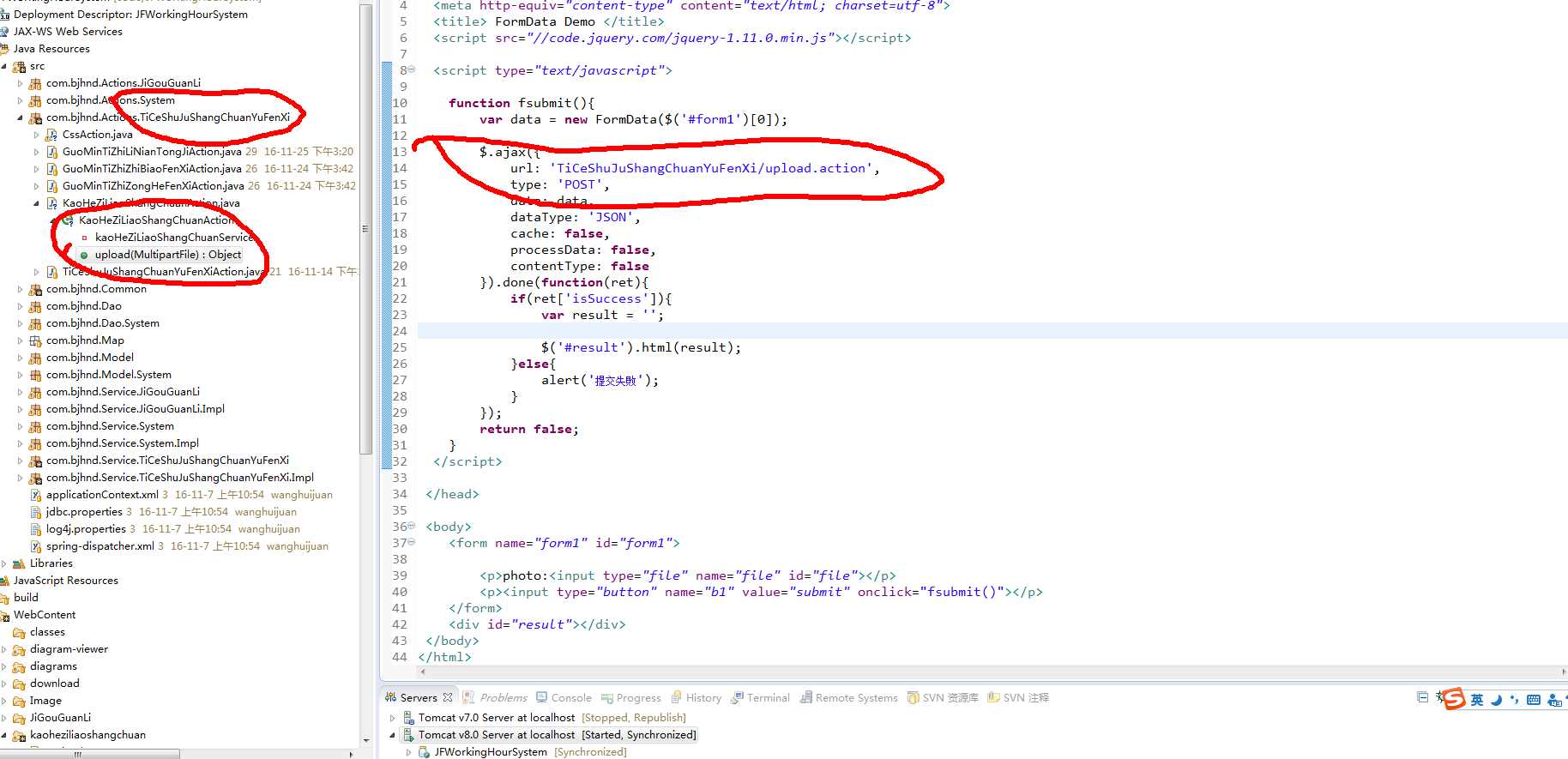Image resolution: width=1568 pixels, height=759 pixels.
Task: Click log4j.properties file icon
Action: pyautogui.click(x=35, y=529)
